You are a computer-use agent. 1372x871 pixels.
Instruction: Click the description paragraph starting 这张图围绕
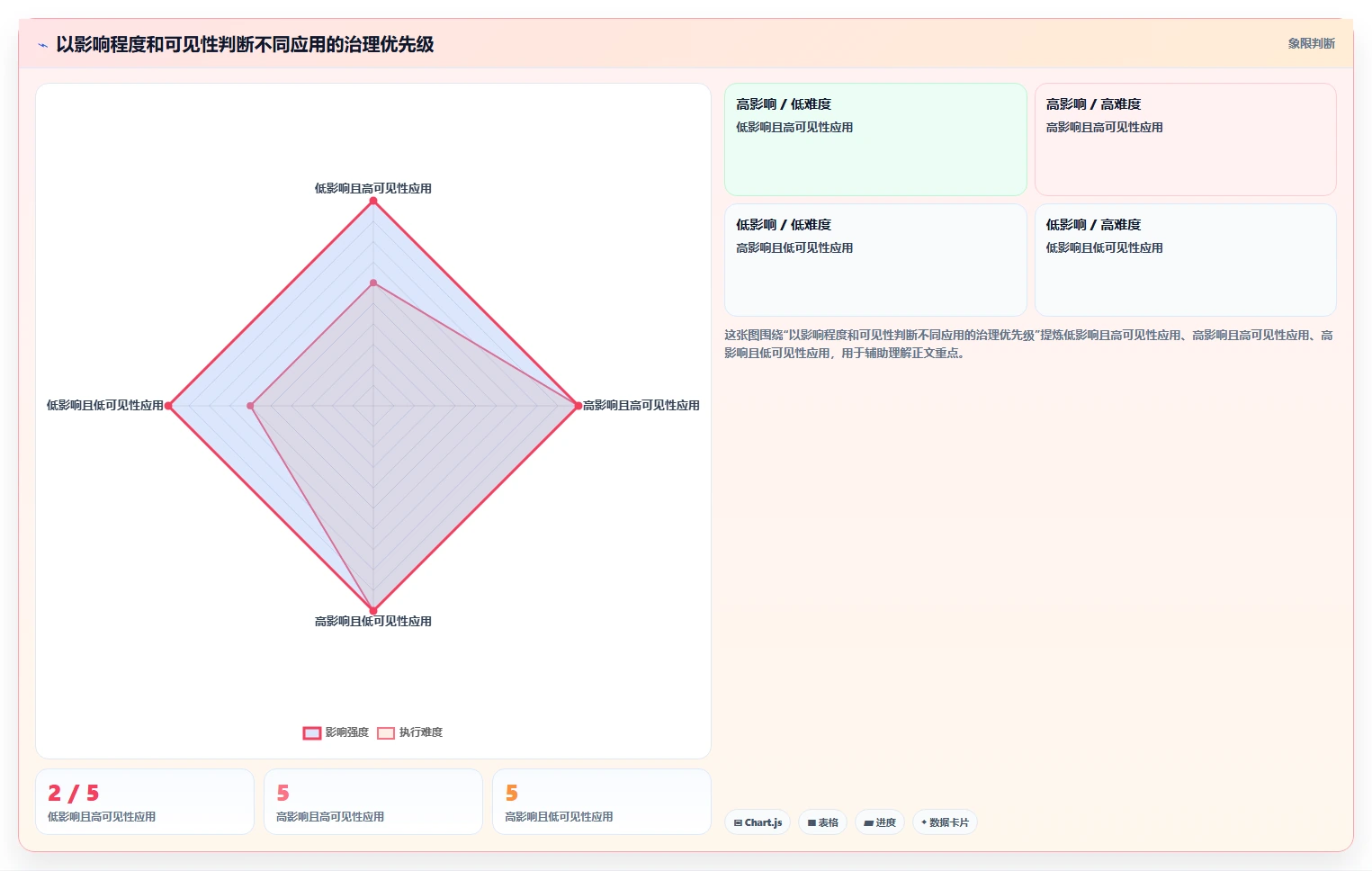tap(1028, 344)
